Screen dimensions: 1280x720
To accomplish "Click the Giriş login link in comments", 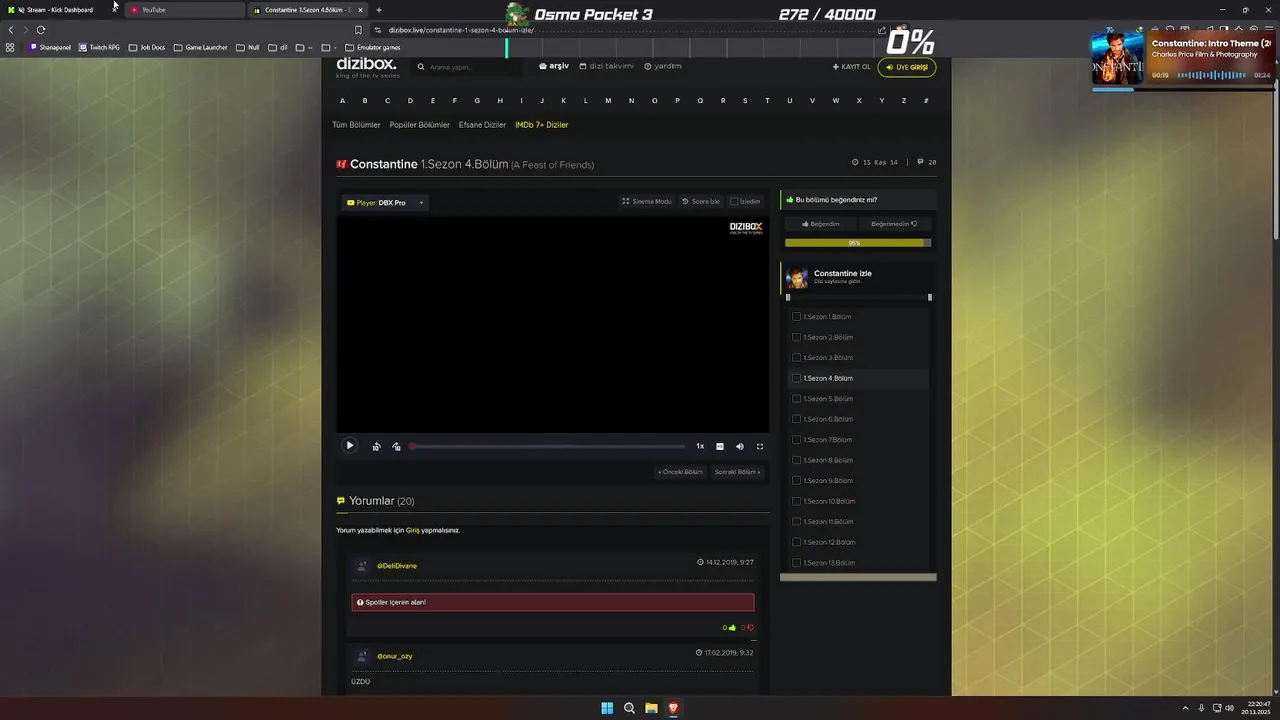I will (x=412, y=530).
